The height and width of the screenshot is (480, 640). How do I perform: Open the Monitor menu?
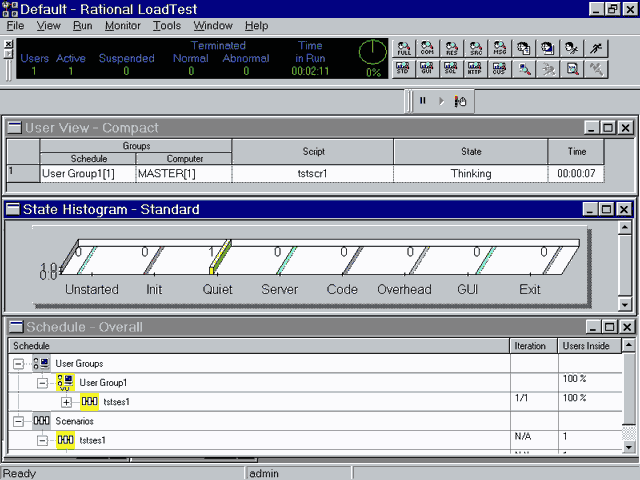tap(122, 26)
